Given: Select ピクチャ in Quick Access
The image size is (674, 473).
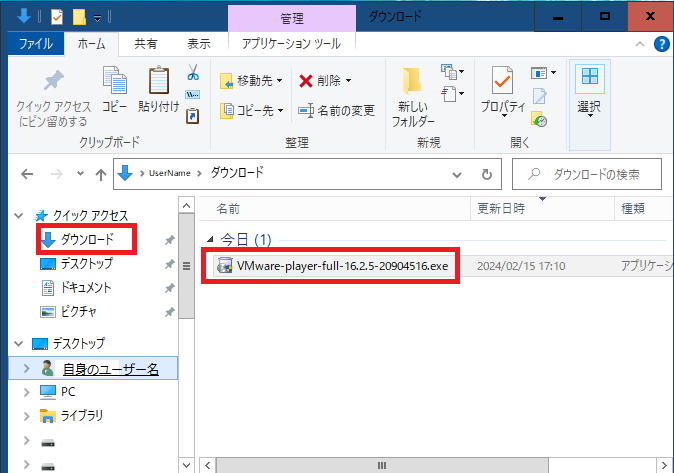Looking at the screenshot, I should point(69,312).
